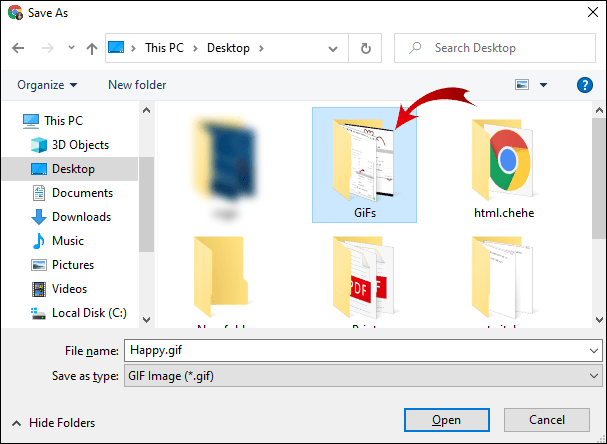Click the sidebar scroll up arrow
Screen dimensions: 607x444
[x=146, y=110]
